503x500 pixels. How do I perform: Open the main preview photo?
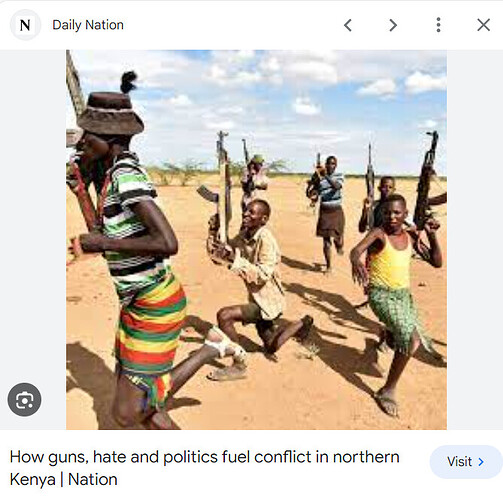tap(256, 240)
